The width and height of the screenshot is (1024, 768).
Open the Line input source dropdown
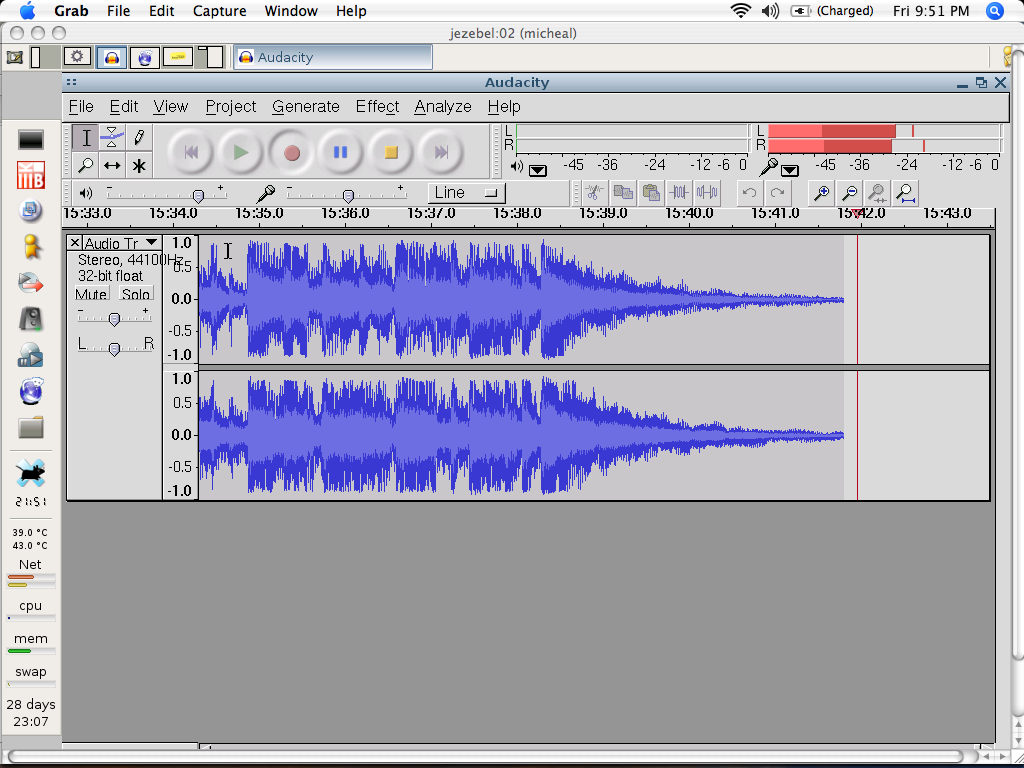click(x=466, y=193)
